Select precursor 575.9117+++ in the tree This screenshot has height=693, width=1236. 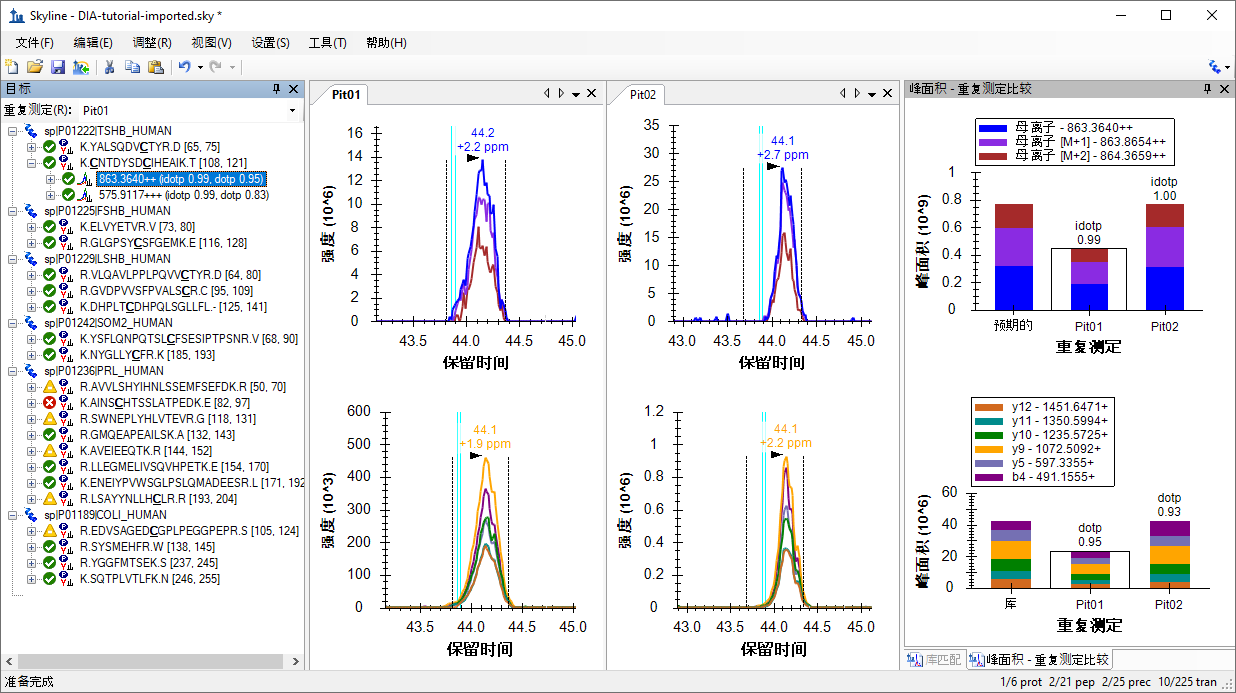[x=183, y=195]
